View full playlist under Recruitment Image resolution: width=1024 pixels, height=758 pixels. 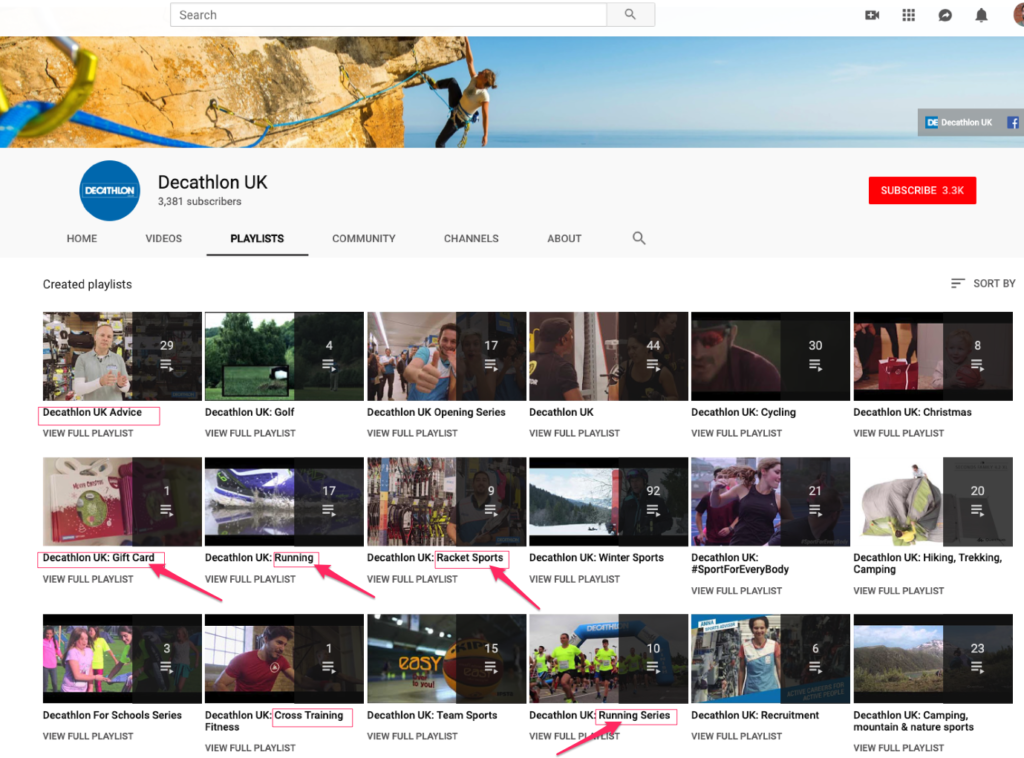[737, 736]
